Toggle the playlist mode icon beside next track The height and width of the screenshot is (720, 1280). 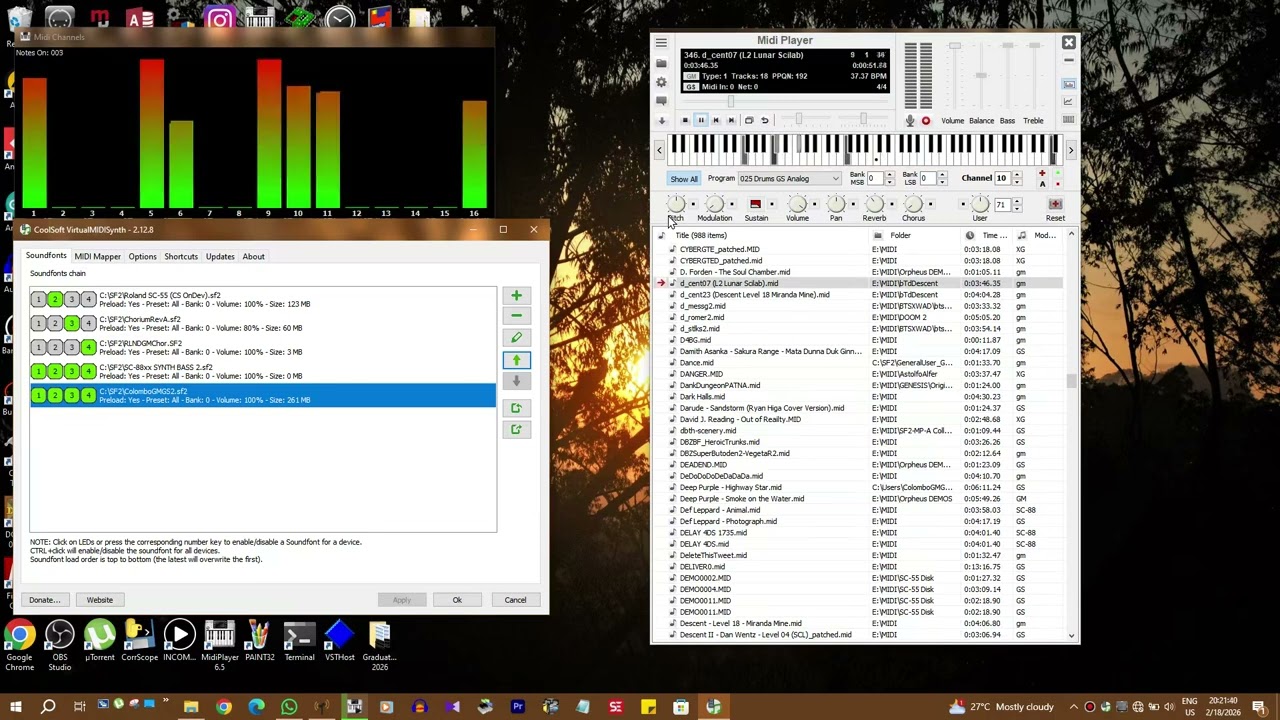[x=749, y=120]
